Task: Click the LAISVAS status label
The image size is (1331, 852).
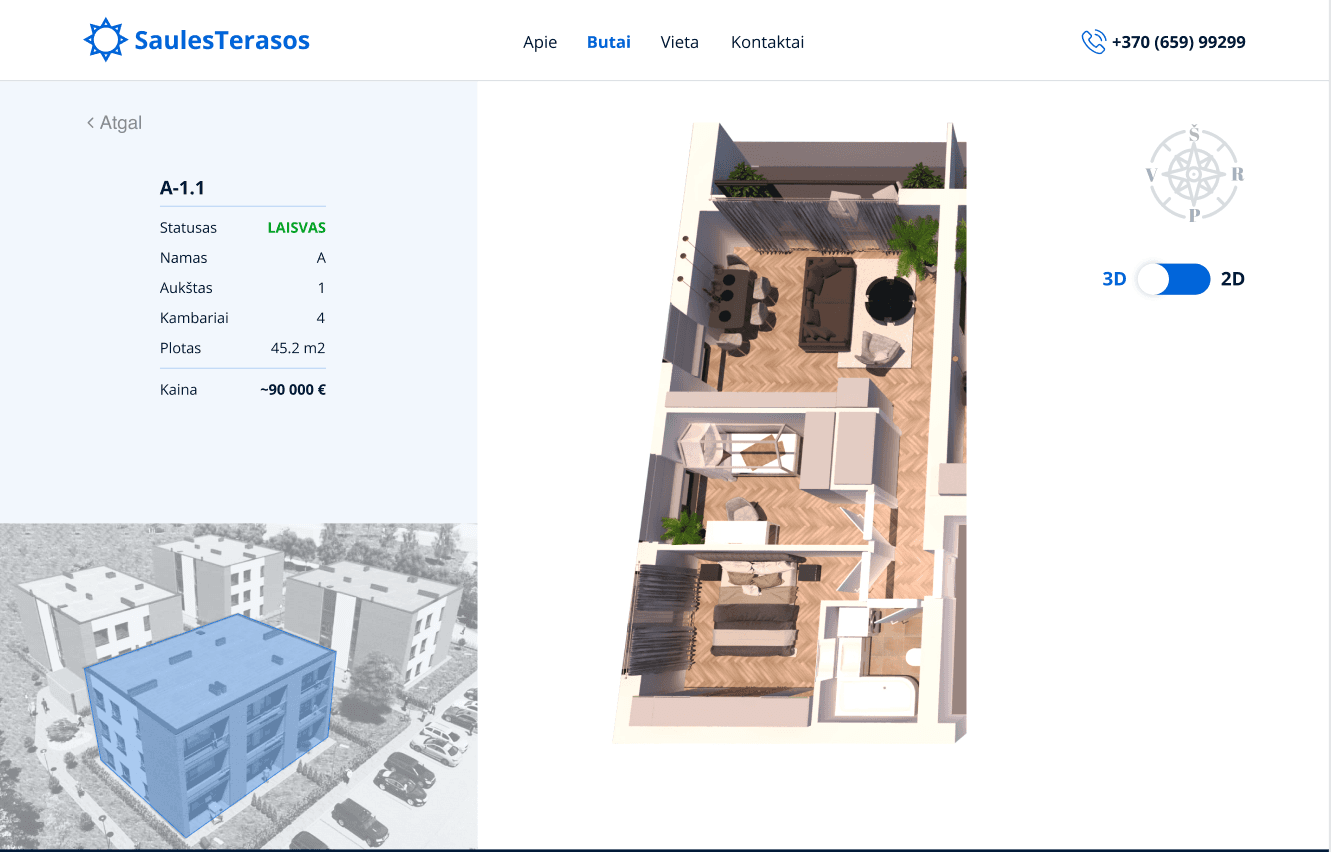Action: (296, 228)
